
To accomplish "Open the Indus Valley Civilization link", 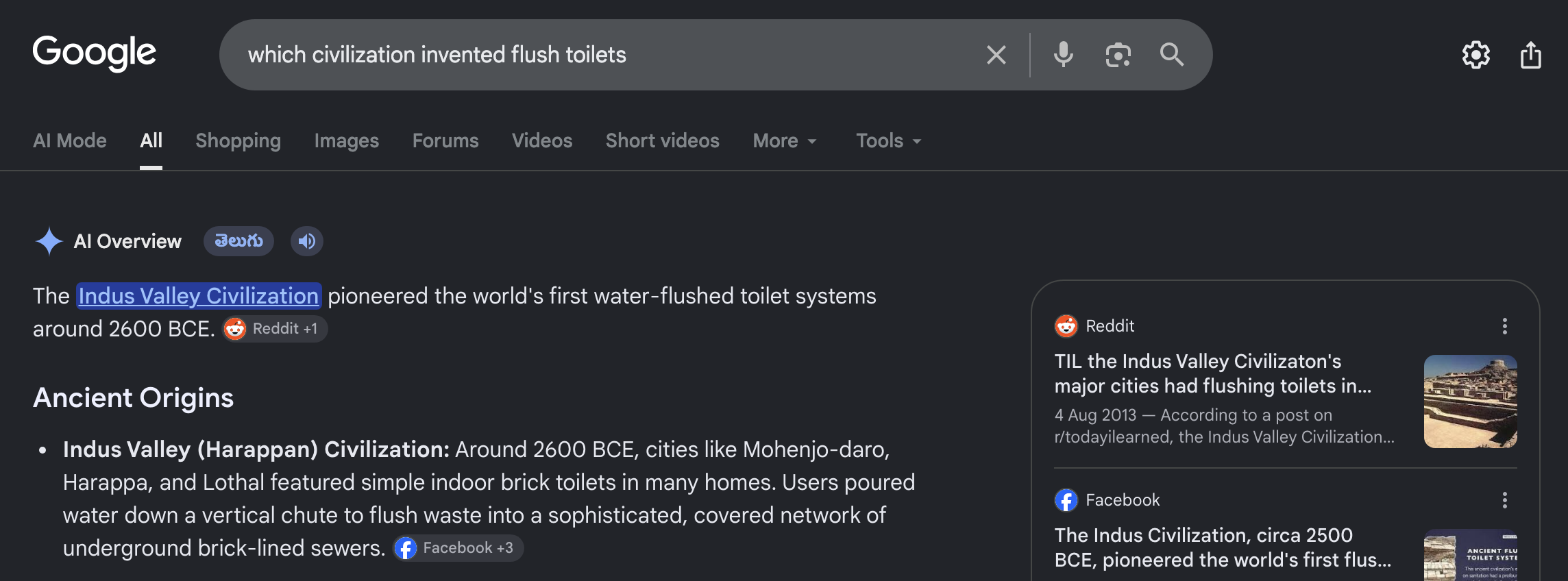I will point(199,296).
